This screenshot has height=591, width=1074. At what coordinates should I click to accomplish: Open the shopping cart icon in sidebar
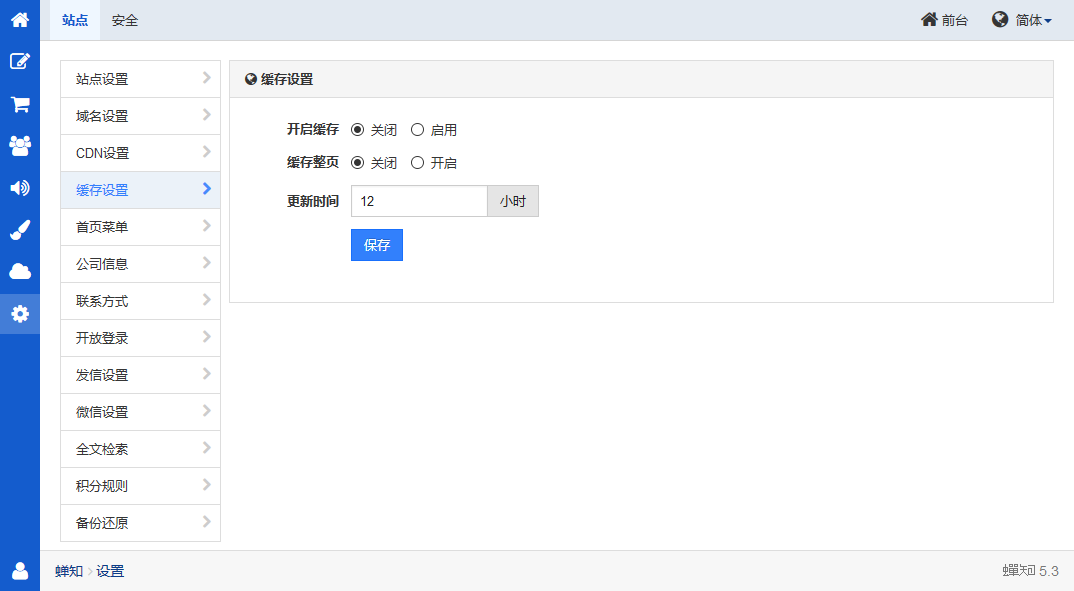20,104
